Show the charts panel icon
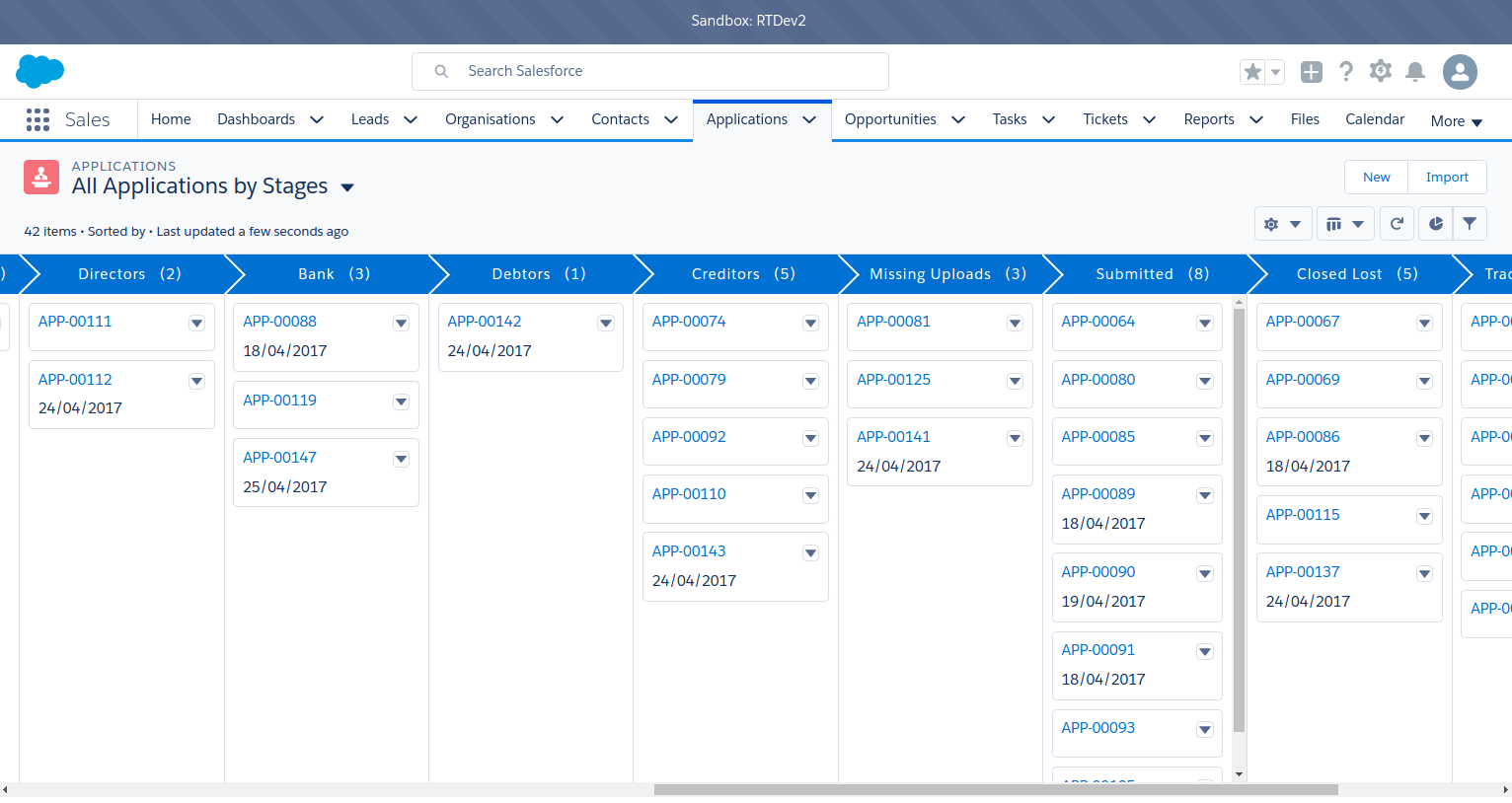 pos(1436,224)
